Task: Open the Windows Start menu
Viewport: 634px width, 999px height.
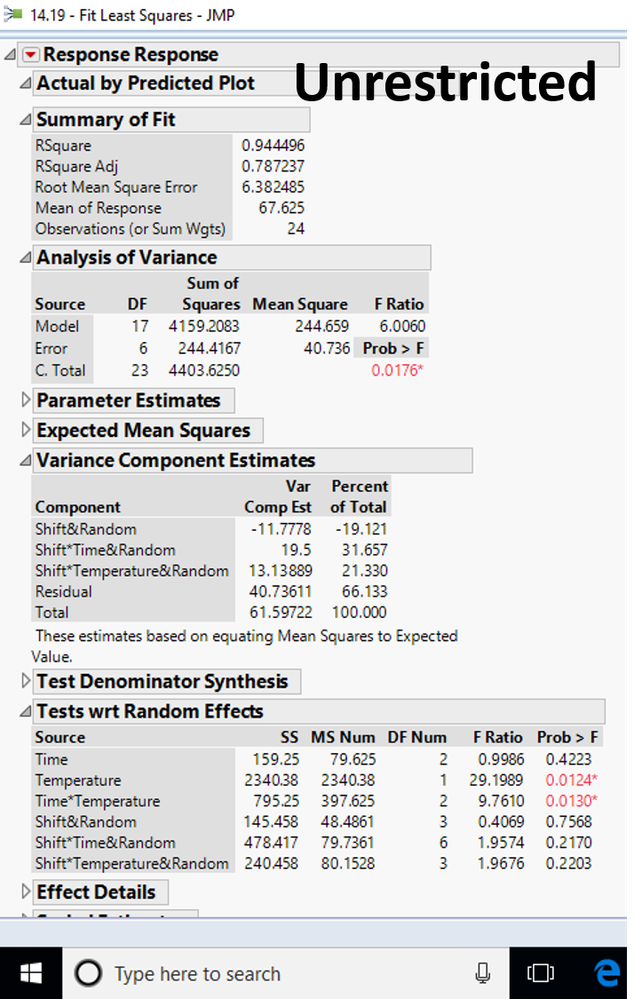Action: coord(31,974)
